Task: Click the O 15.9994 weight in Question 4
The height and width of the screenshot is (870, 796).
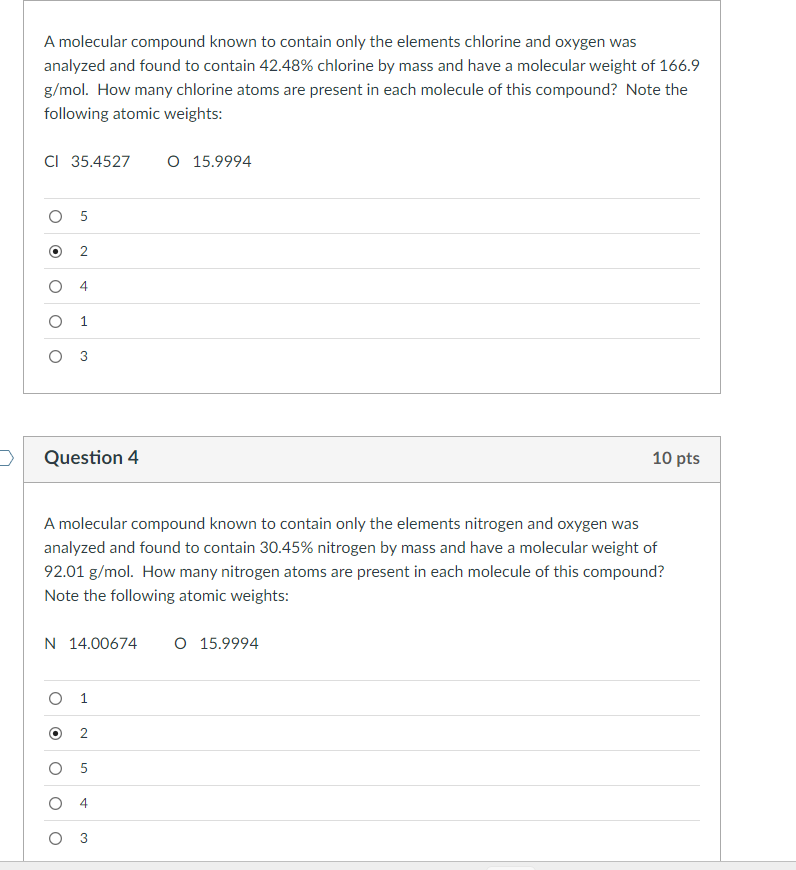Action: (216, 644)
